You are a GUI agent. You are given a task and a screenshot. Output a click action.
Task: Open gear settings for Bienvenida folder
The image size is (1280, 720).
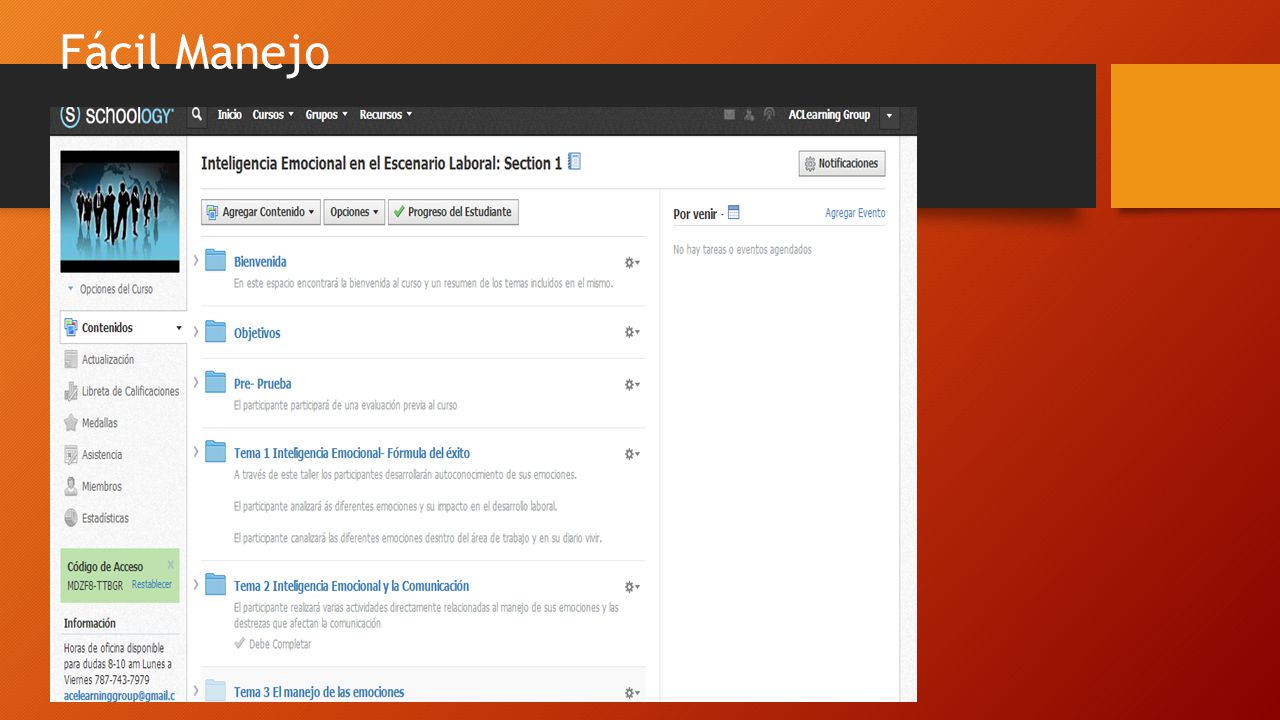pyautogui.click(x=632, y=262)
